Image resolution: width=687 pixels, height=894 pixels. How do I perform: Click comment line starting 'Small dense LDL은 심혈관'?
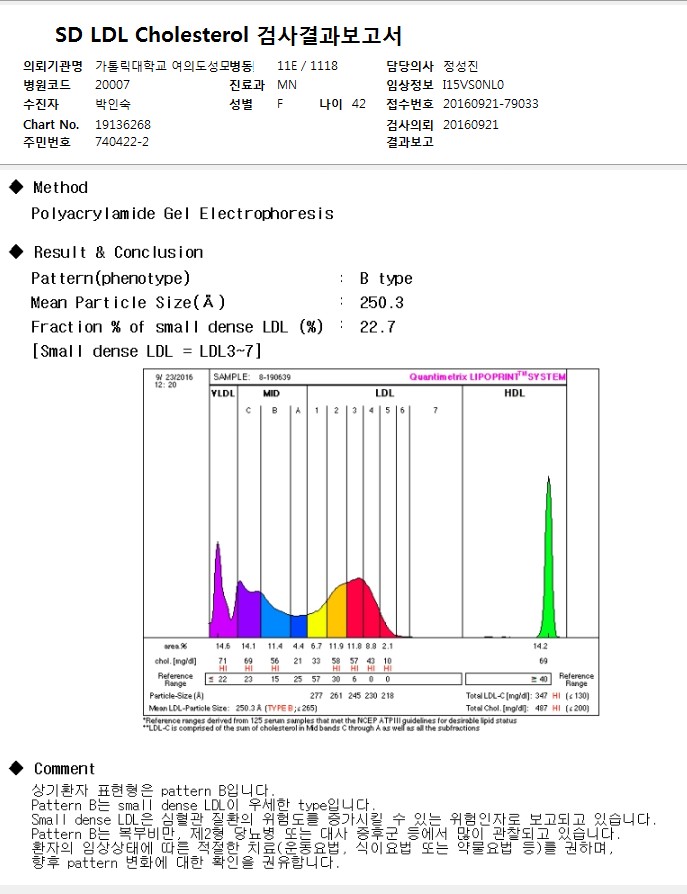[344, 819]
